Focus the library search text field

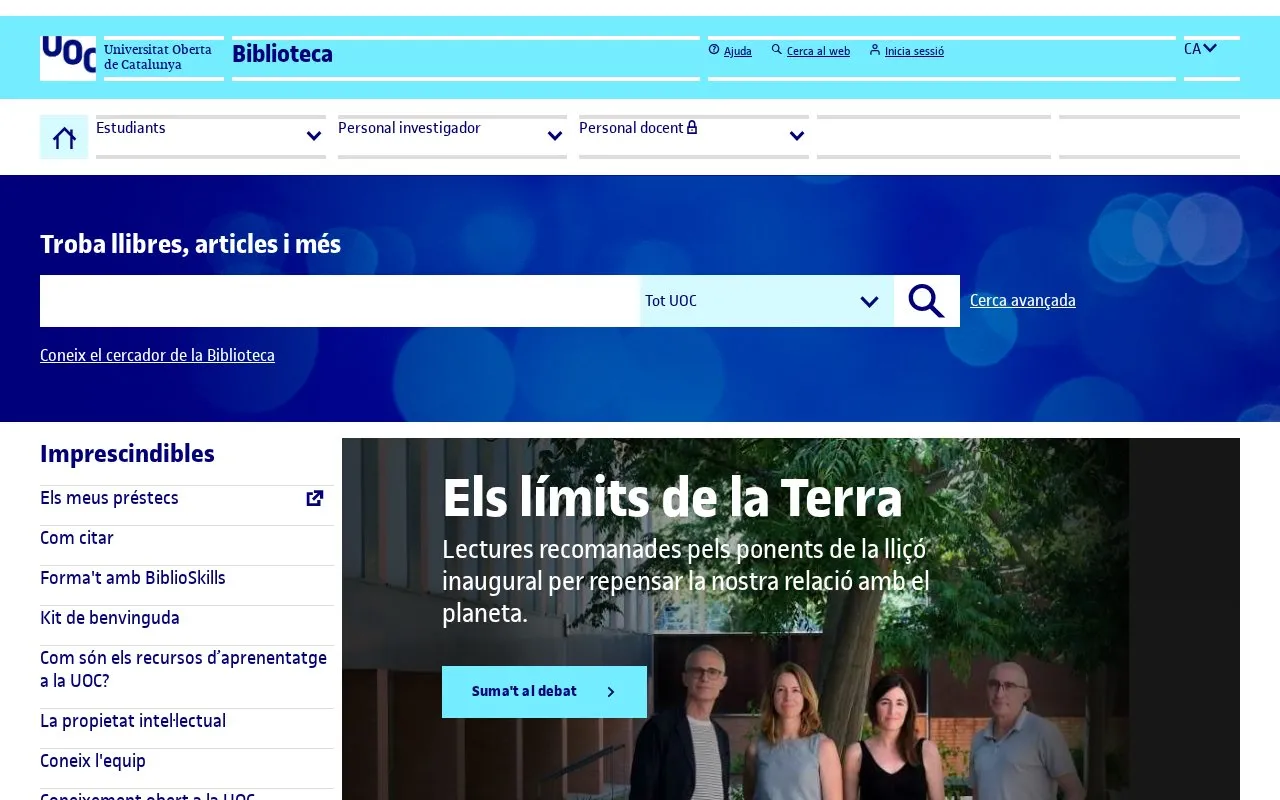click(x=340, y=301)
